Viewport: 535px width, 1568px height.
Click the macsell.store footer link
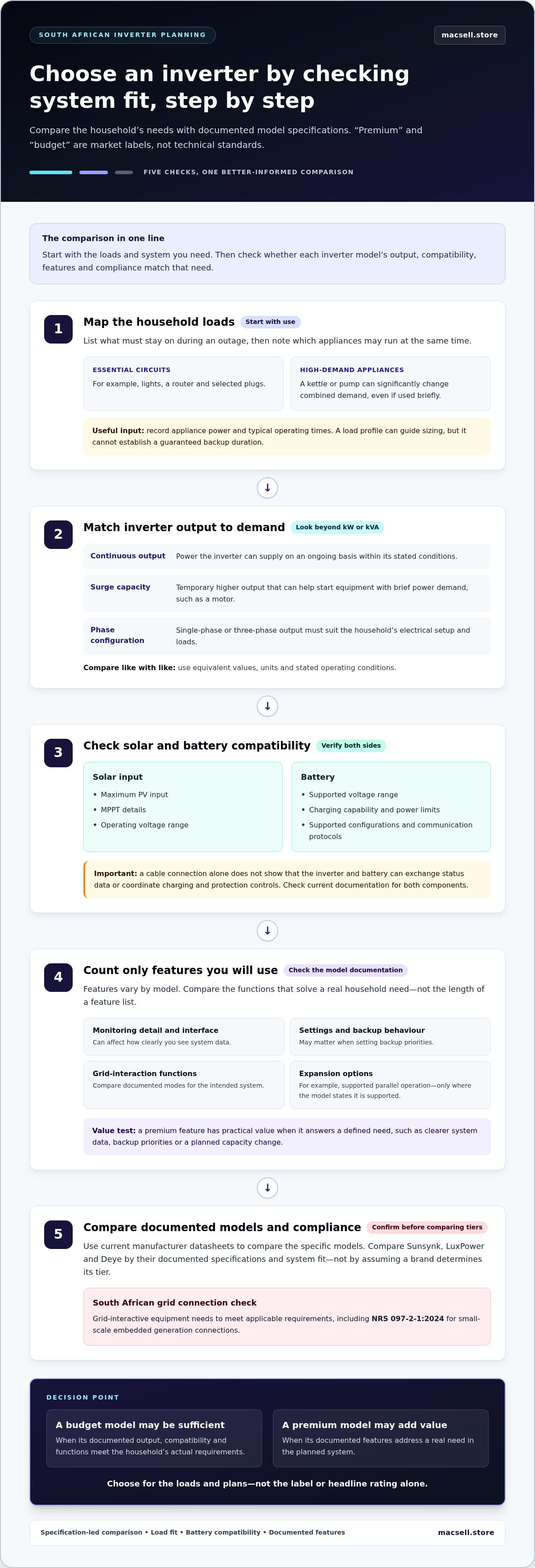tap(465, 1533)
